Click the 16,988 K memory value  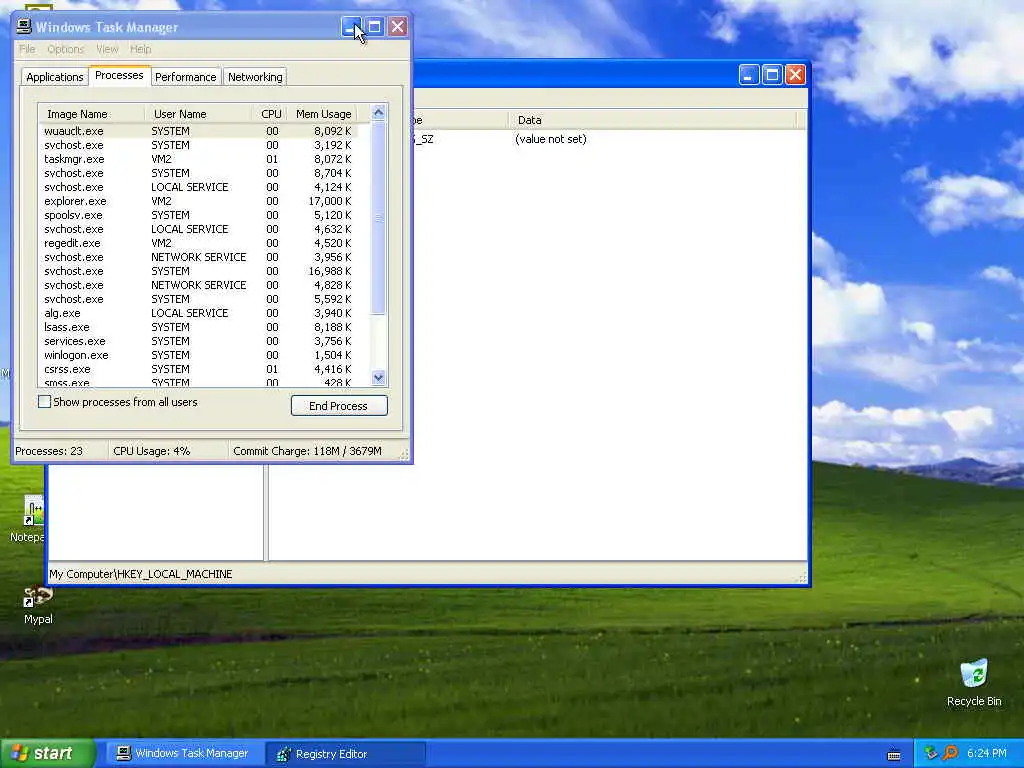pos(330,271)
